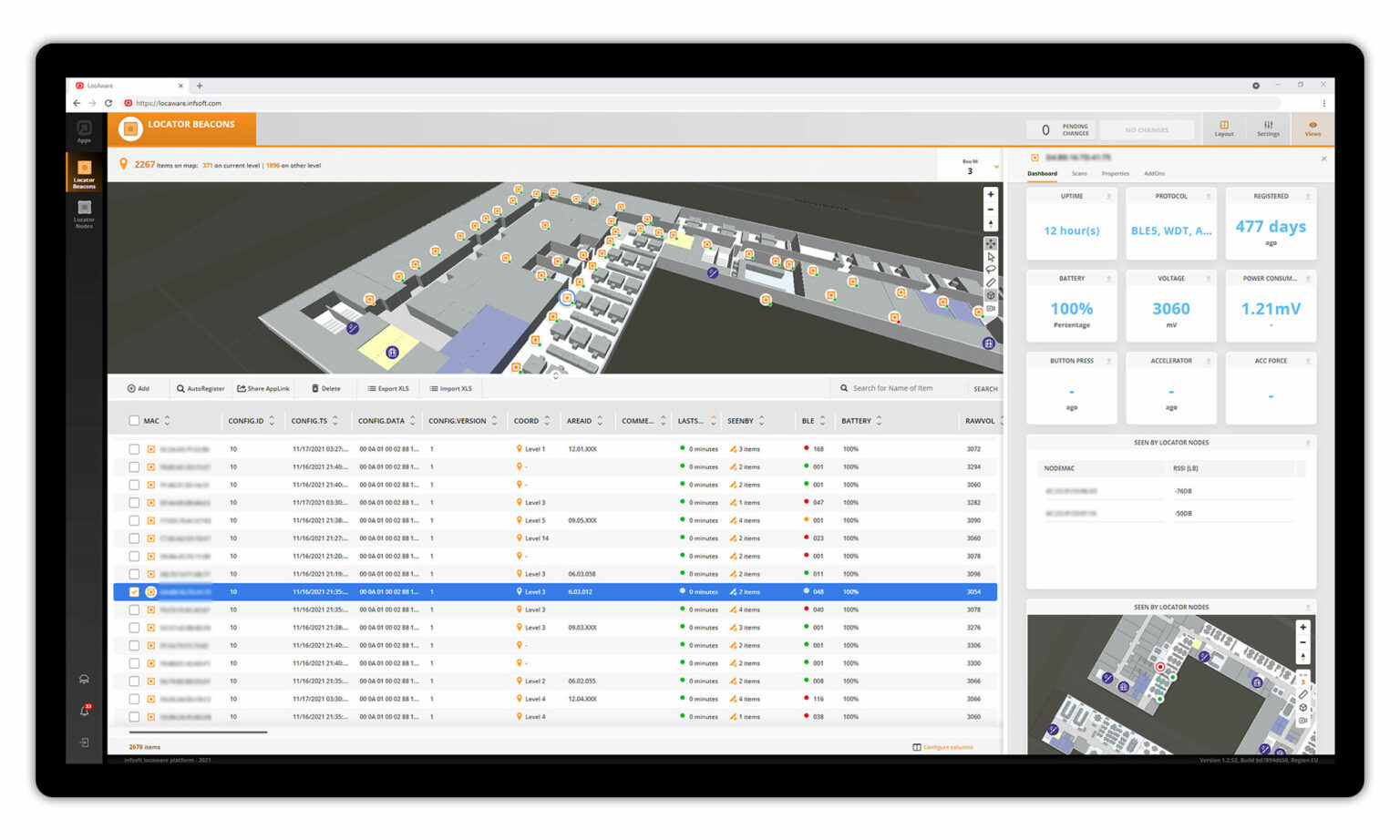Open the Layout panel from the top toolbar
This screenshot has height=840, width=1400.
click(1224, 128)
